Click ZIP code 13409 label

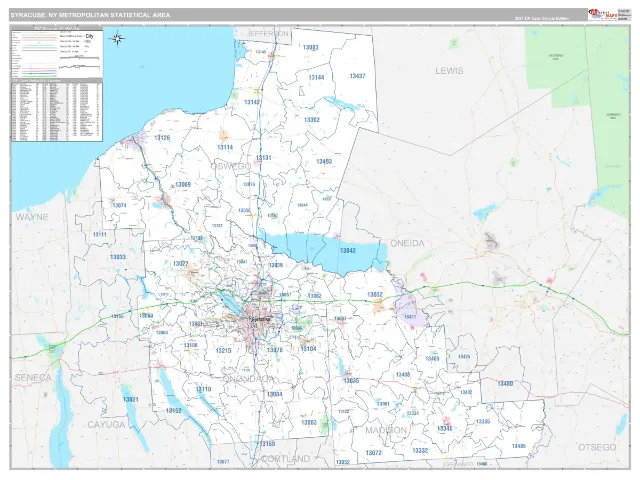[x=432, y=358]
